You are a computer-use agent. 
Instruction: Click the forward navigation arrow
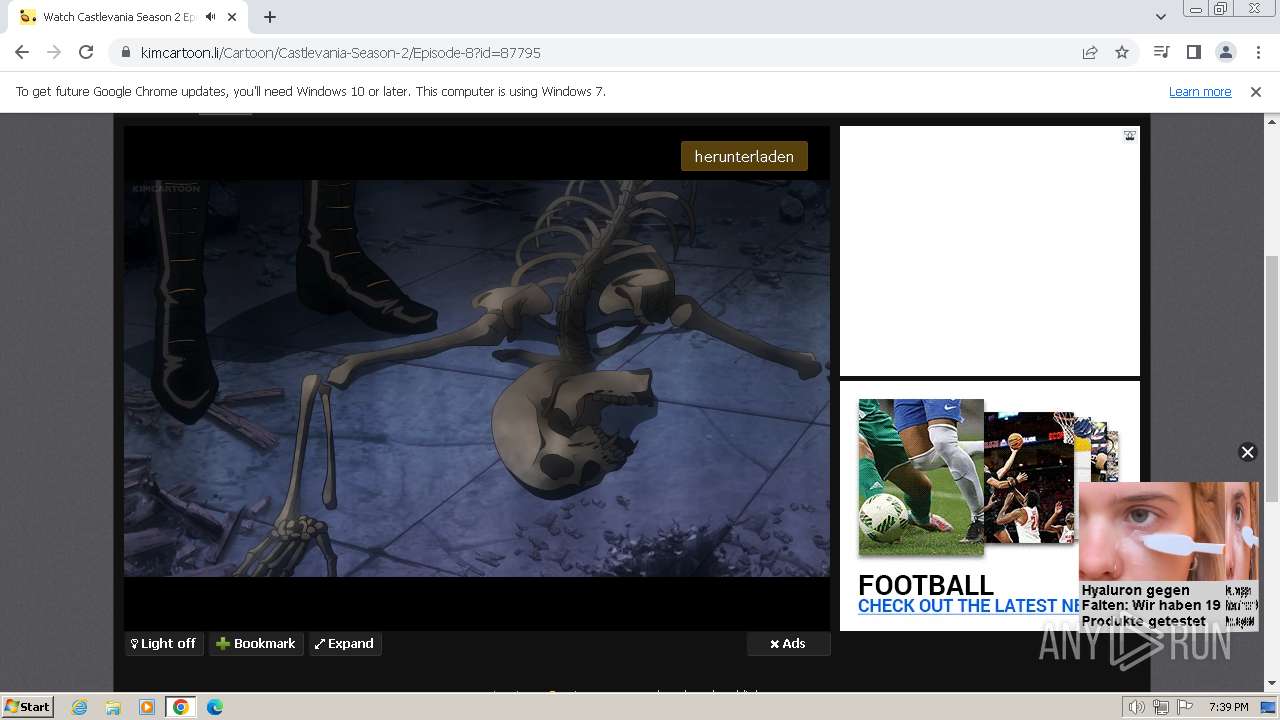[x=54, y=53]
